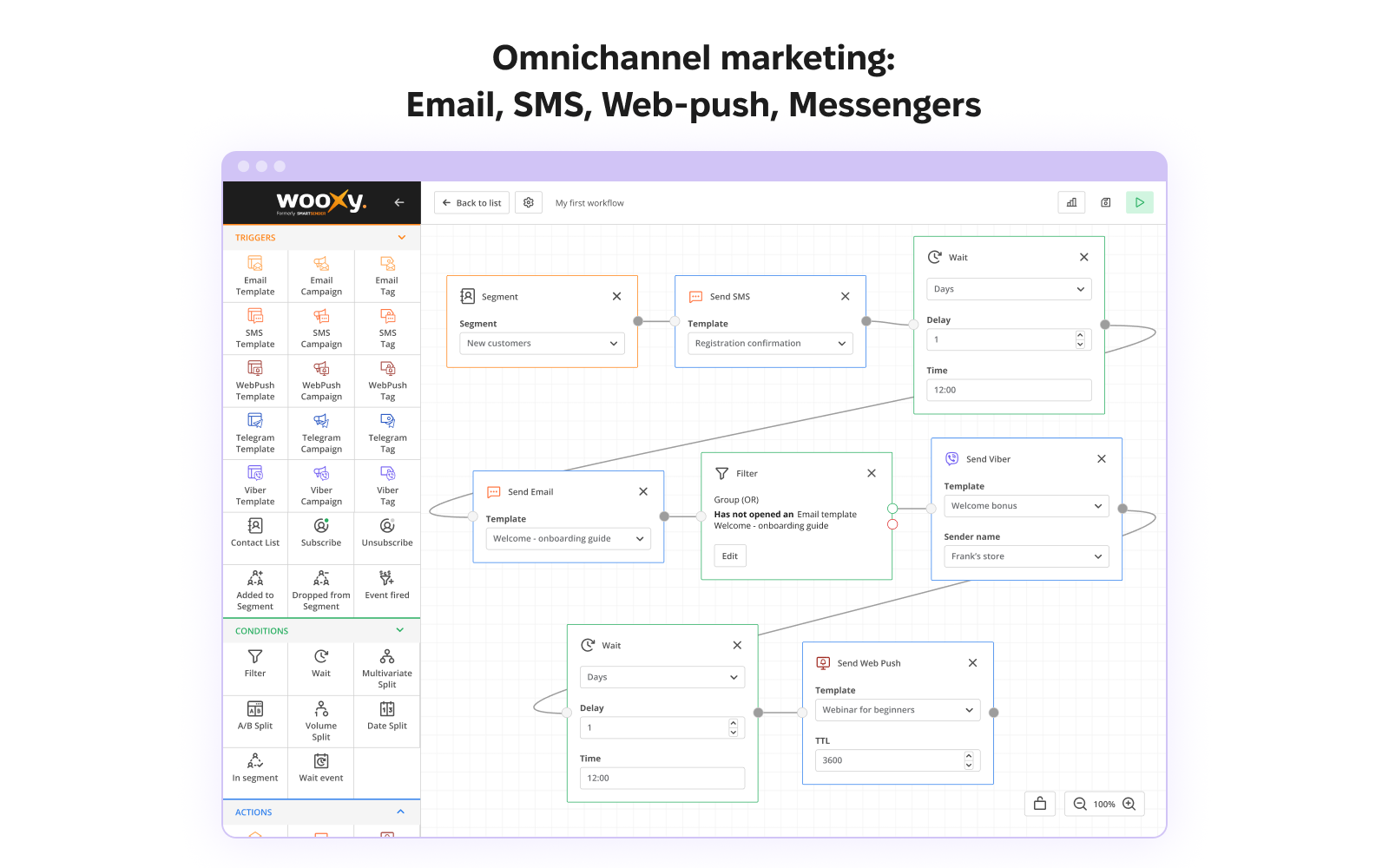Click the My first workflow title
Image resolution: width=1389 pixels, height=868 pixels.
[x=589, y=203]
